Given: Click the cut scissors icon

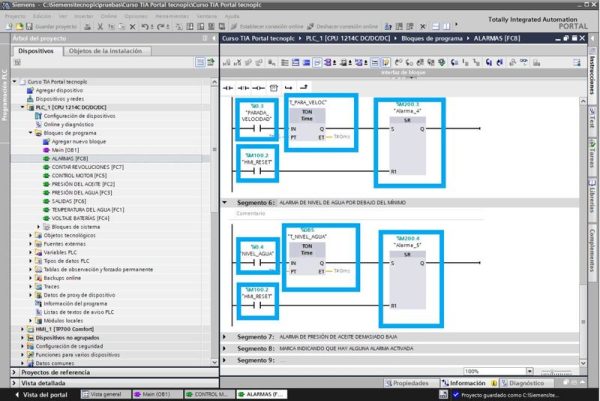Looking at the screenshot, I should click(100, 26).
